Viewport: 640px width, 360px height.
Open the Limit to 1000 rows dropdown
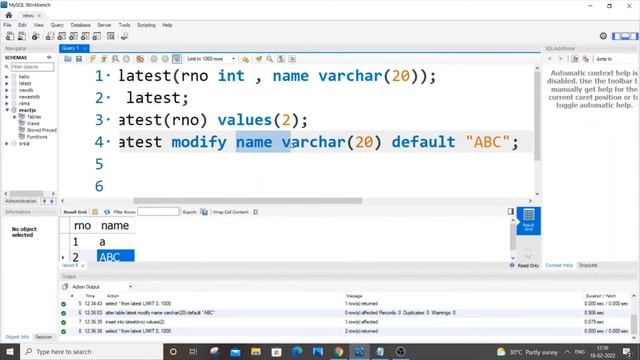[x=211, y=59]
